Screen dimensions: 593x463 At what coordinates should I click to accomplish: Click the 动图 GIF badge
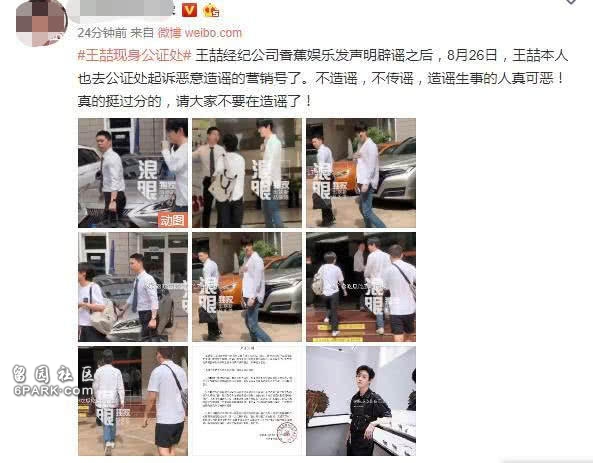tap(172, 220)
